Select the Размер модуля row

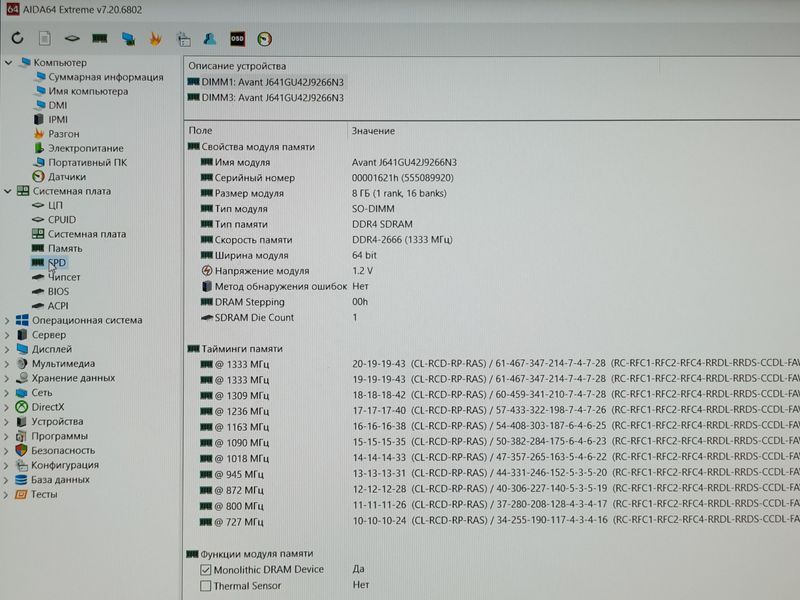323,194
